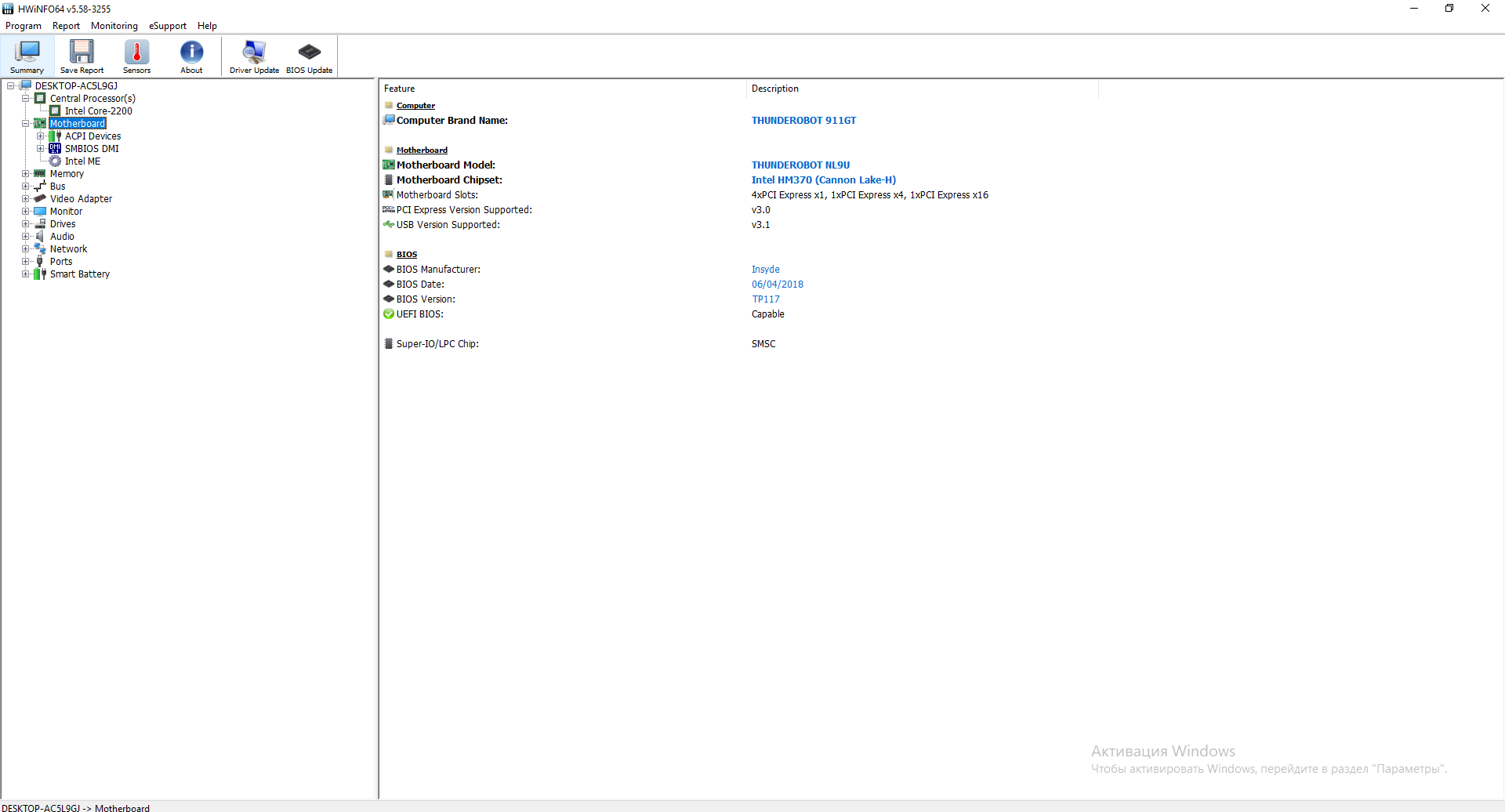1505x812 pixels.
Task: Select Video Adapter tree node
Action: (x=81, y=199)
